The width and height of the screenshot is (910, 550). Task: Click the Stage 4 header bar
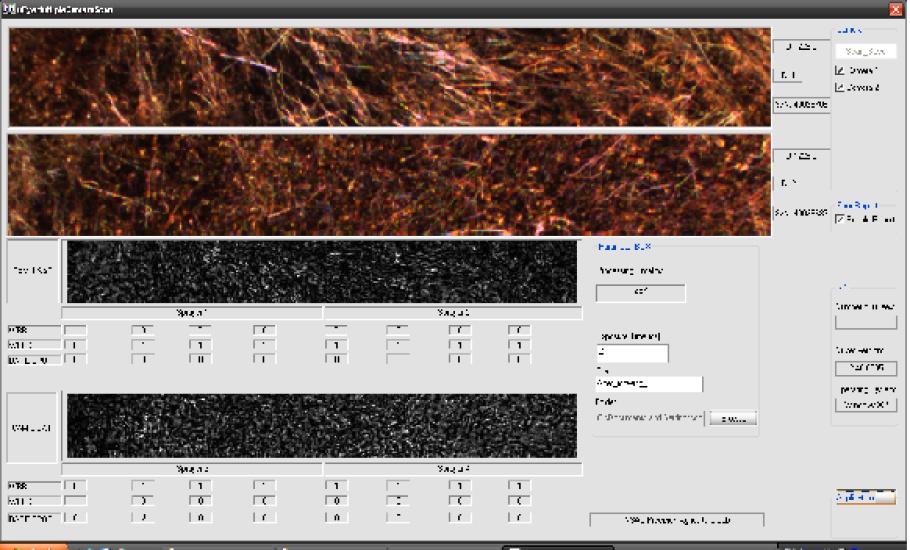453,469
